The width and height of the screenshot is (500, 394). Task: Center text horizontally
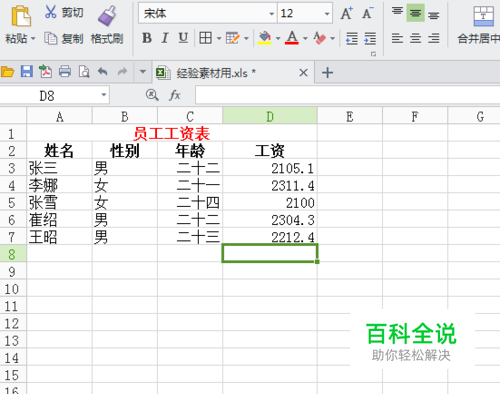coord(415,38)
